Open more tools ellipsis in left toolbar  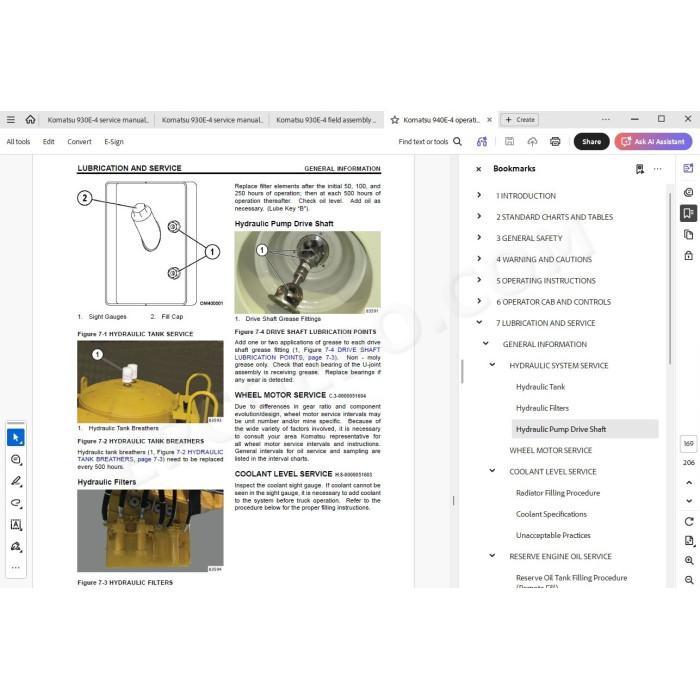click(16, 567)
